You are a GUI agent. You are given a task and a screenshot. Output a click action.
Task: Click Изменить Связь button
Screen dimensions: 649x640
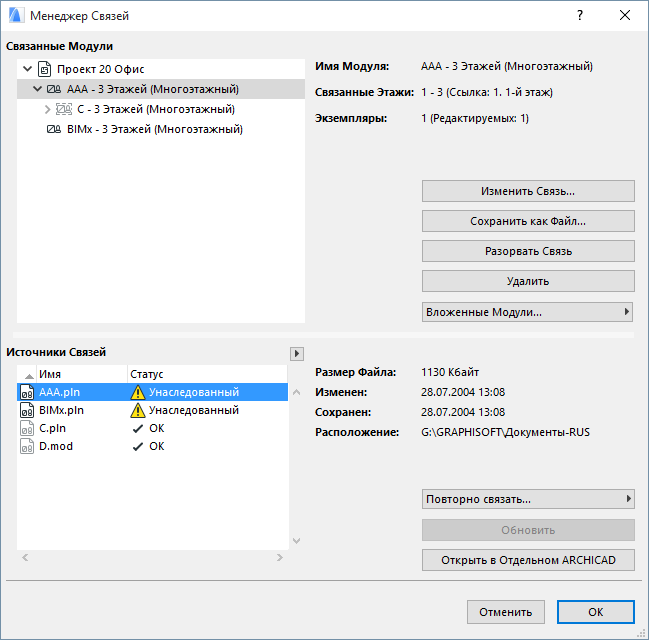pyautogui.click(x=528, y=191)
